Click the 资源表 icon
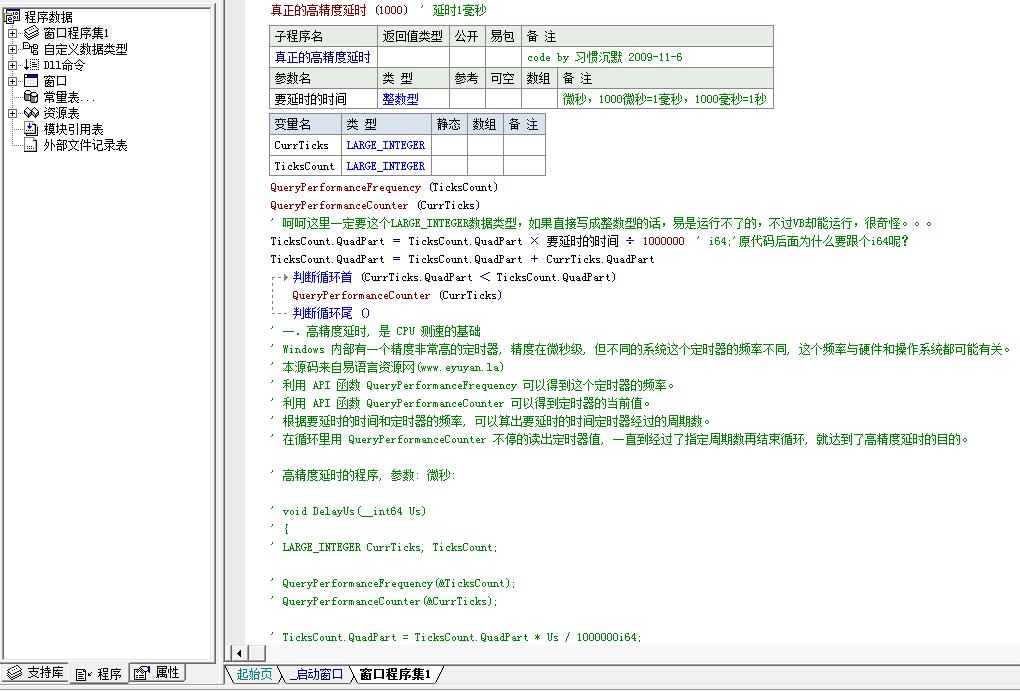 pyautogui.click(x=31, y=113)
